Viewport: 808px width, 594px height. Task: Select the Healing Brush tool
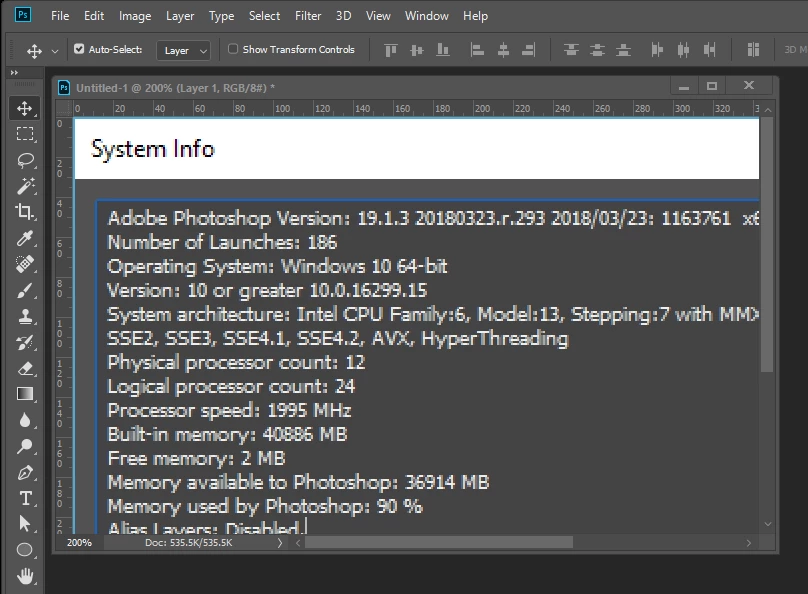[x=24, y=264]
